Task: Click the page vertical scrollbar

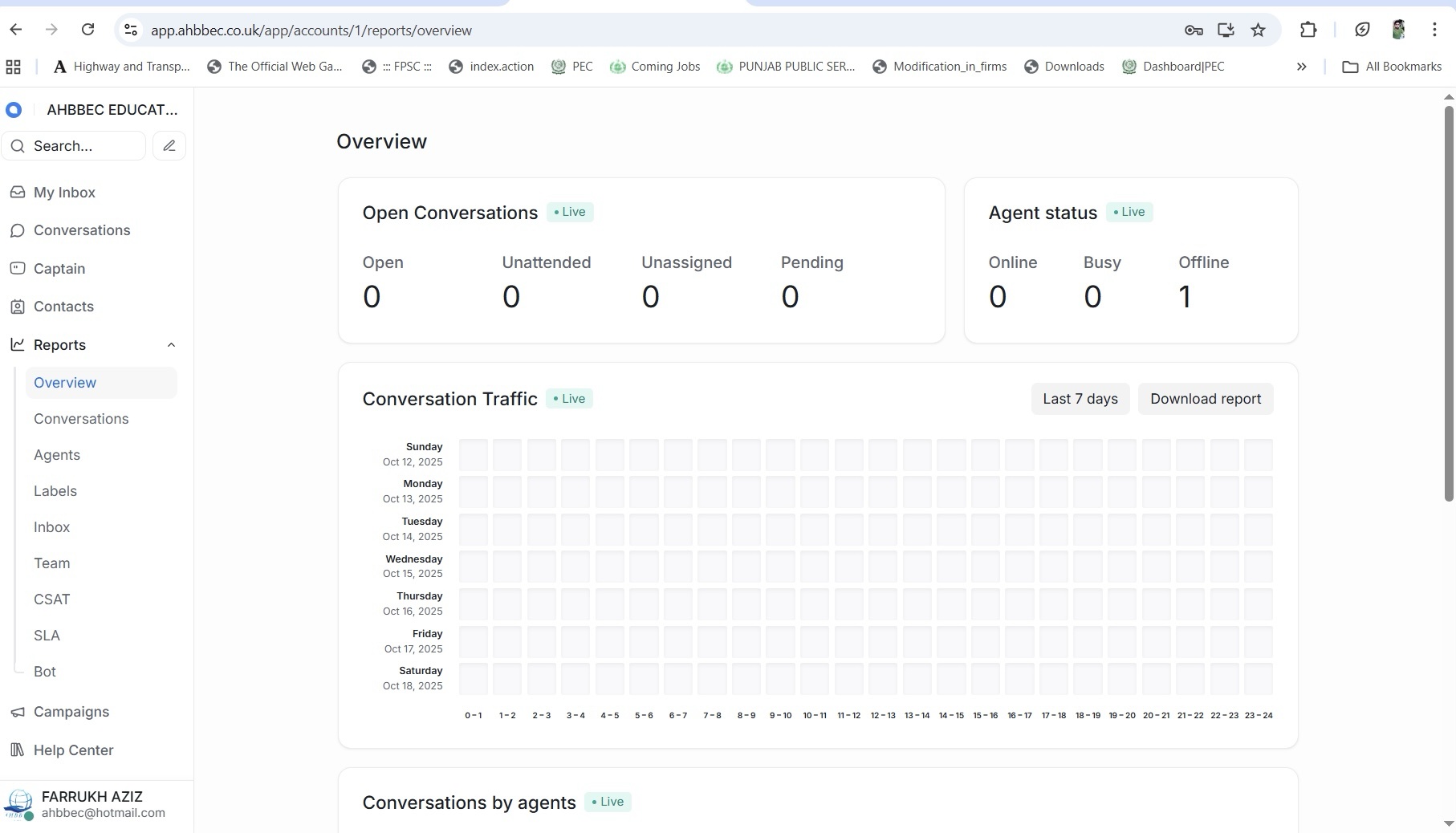Action: (1448, 305)
